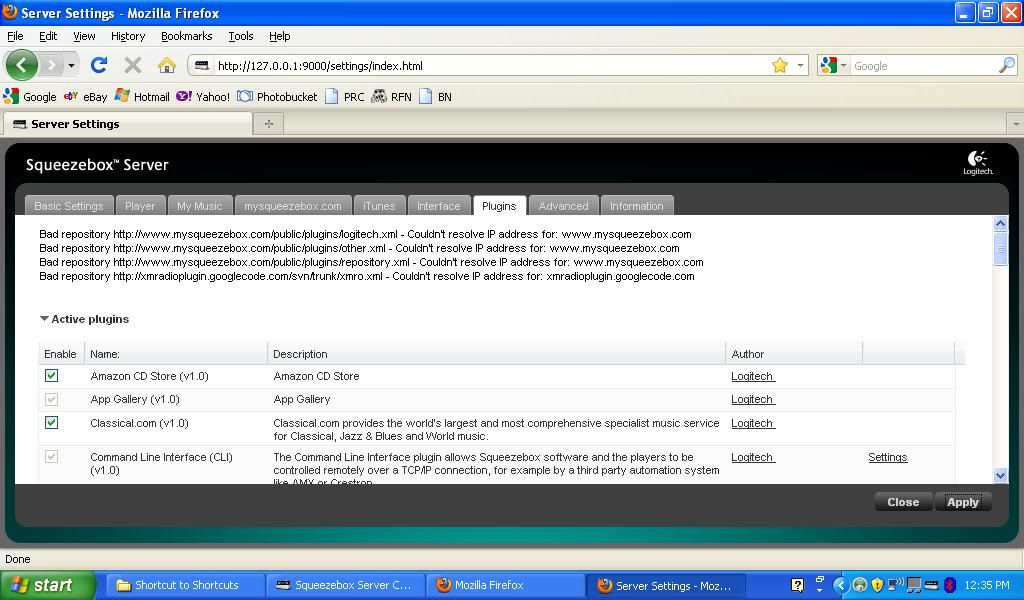This screenshot has width=1024, height=600.
Task: Click the Firefox Back arrow button
Action: 21,66
